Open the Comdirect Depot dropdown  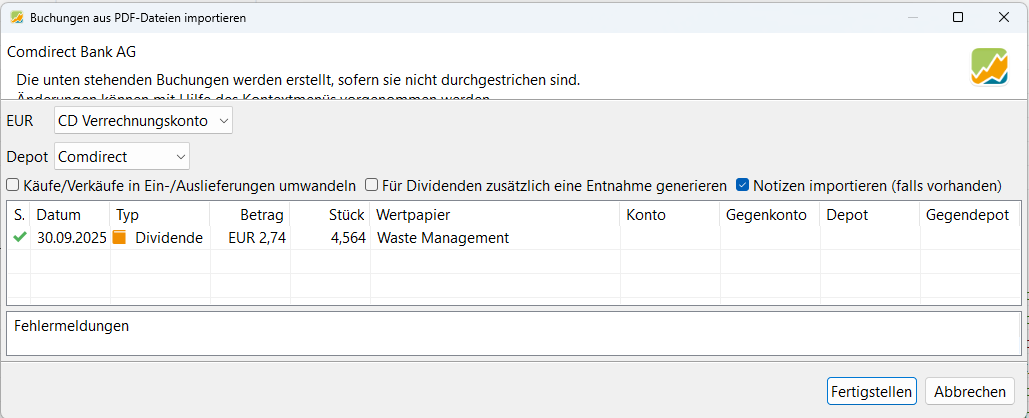122,156
